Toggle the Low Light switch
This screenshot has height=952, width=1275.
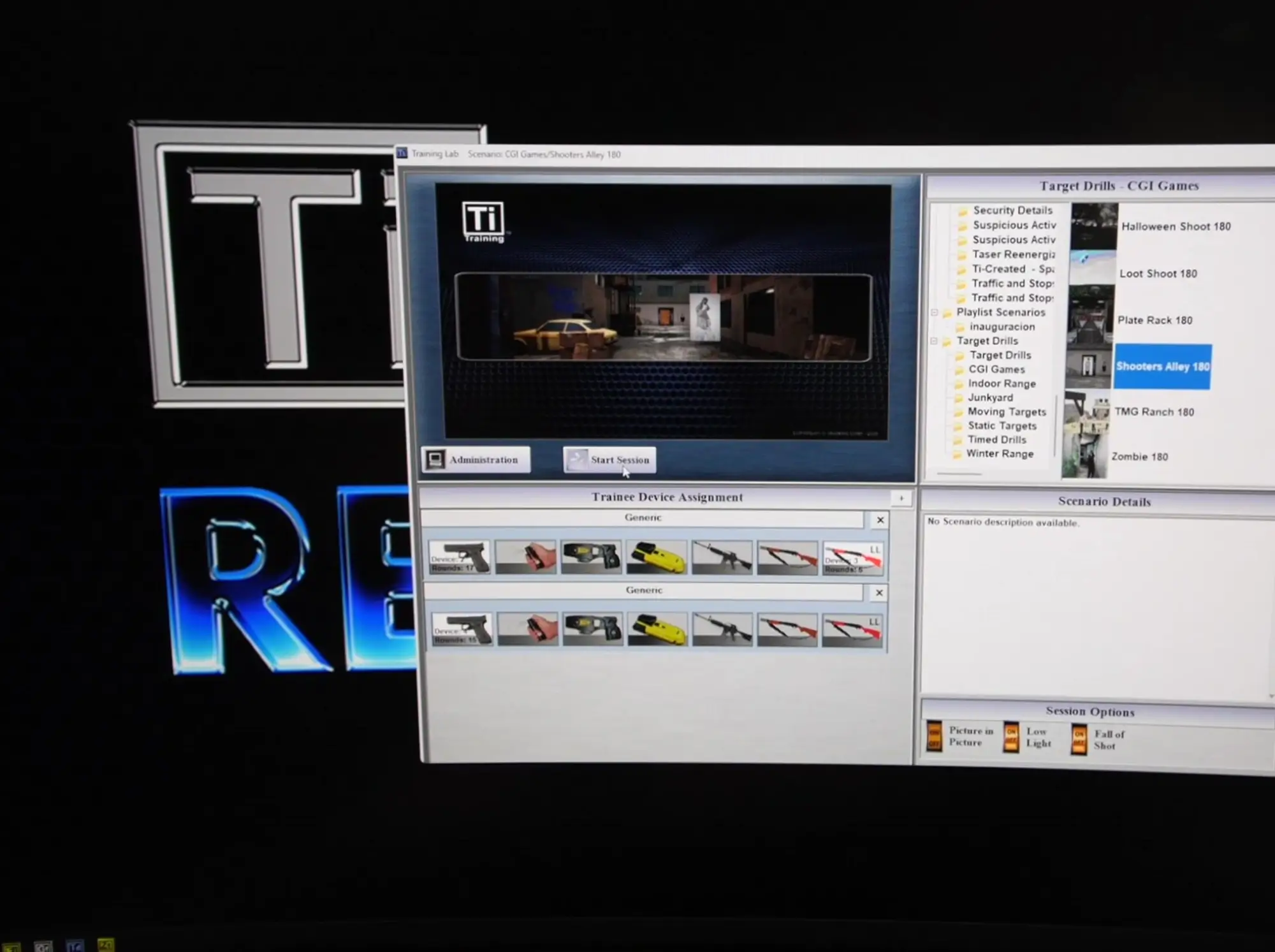click(1011, 738)
